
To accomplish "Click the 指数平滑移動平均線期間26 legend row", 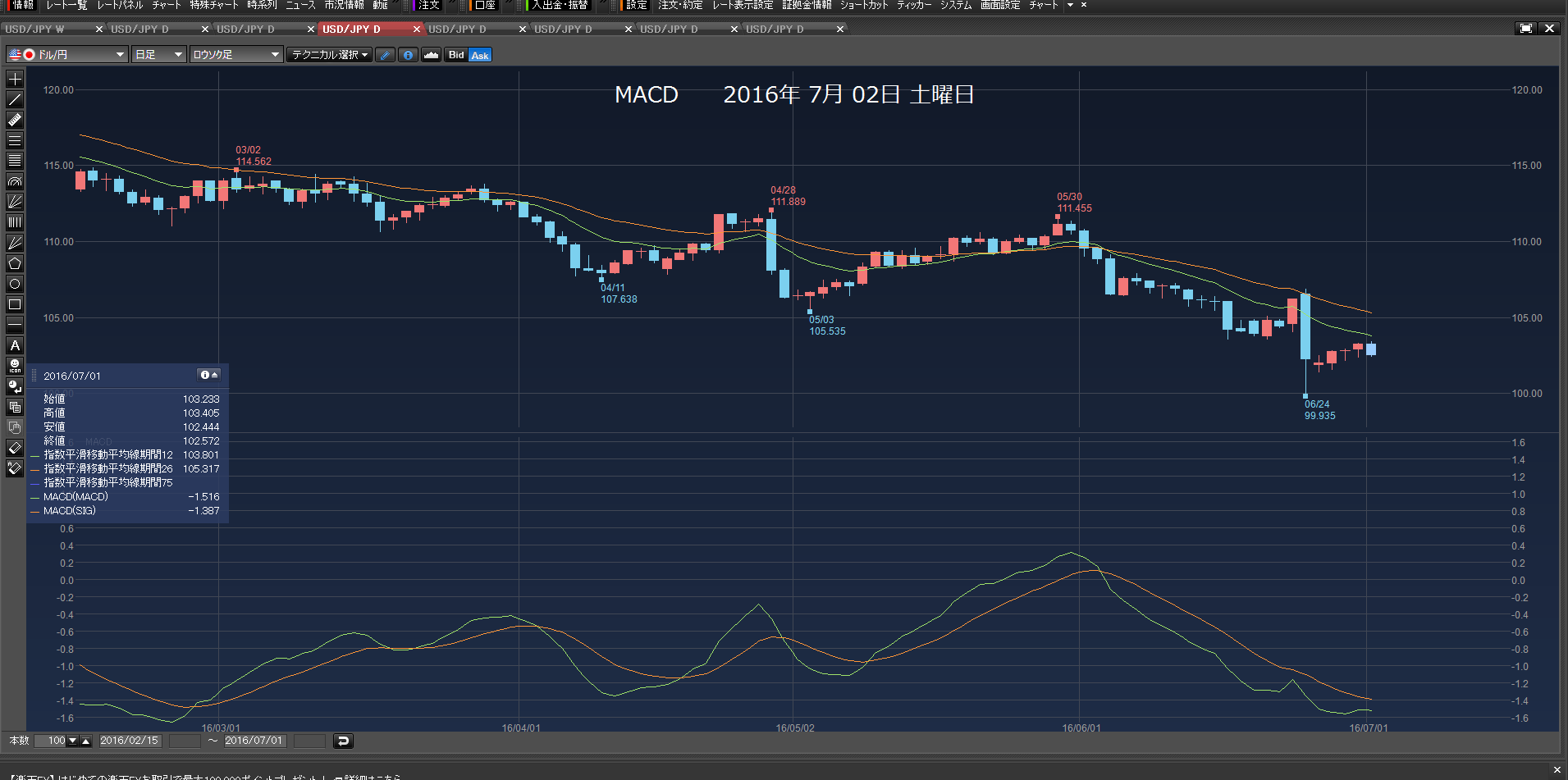I will click(125, 469).
